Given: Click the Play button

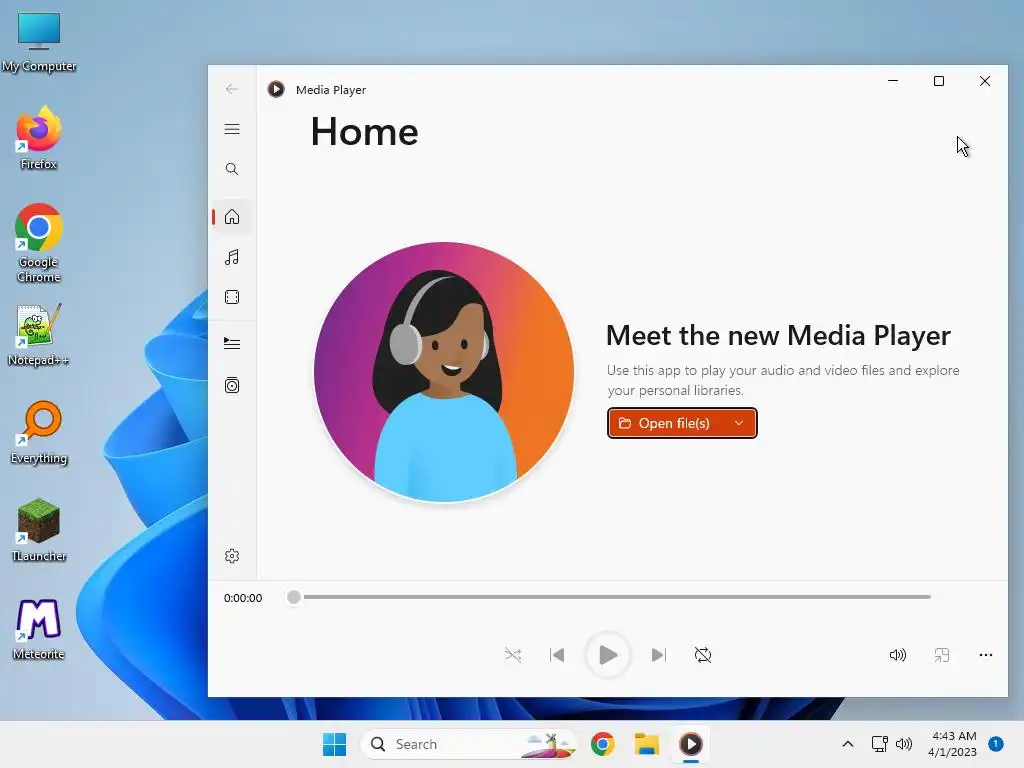Looking at the screenshot, I should pyautogui.click(x=608, y=654).
